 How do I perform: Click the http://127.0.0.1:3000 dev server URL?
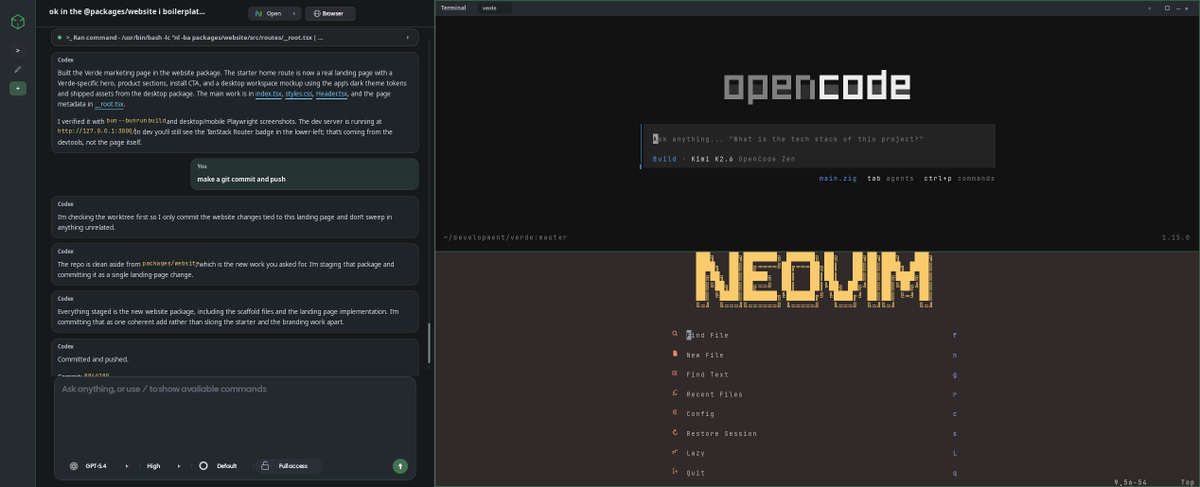click(x=95, y=131)
